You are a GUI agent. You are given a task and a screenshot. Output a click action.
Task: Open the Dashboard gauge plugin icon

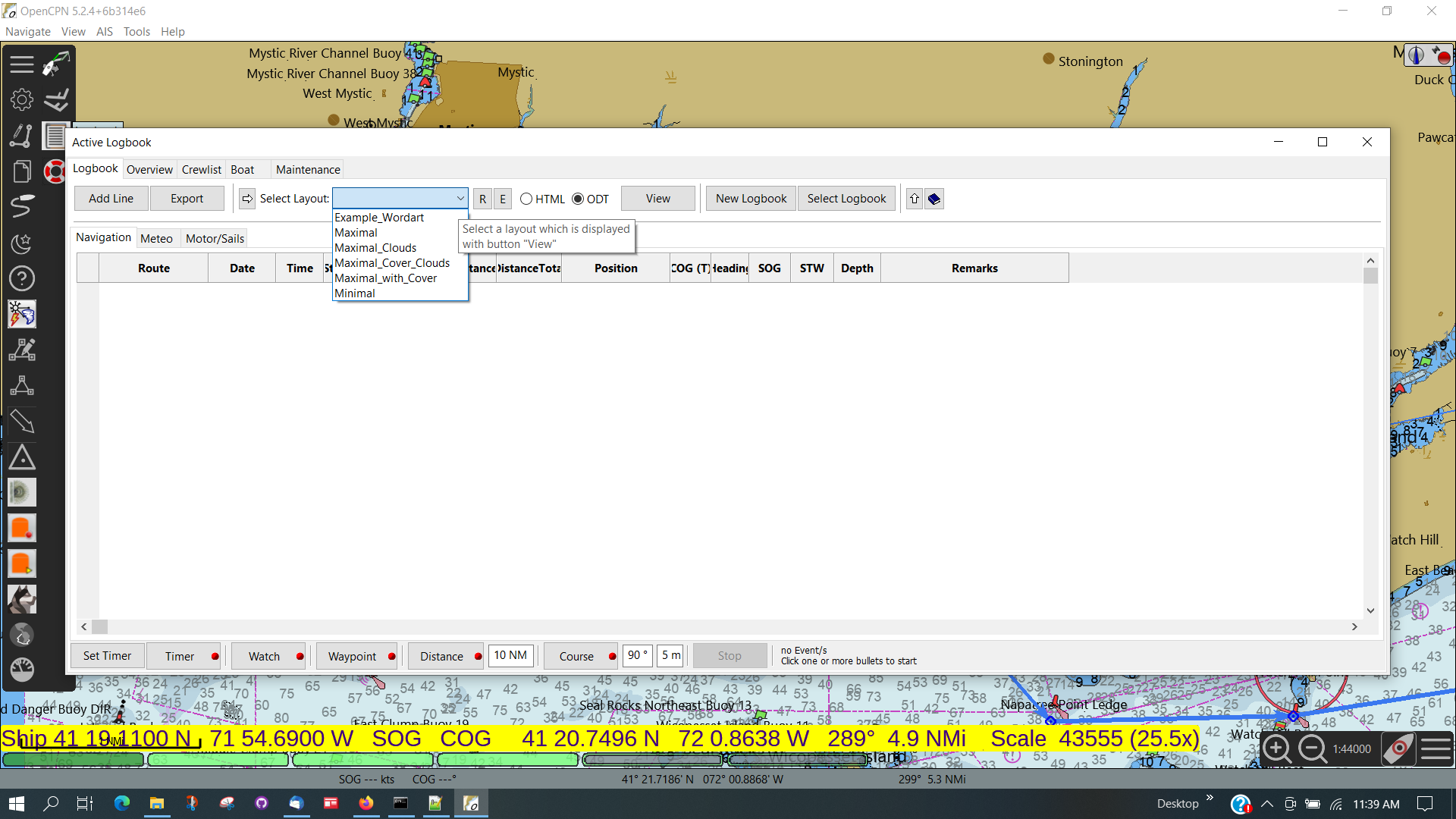tap(21, 670)
